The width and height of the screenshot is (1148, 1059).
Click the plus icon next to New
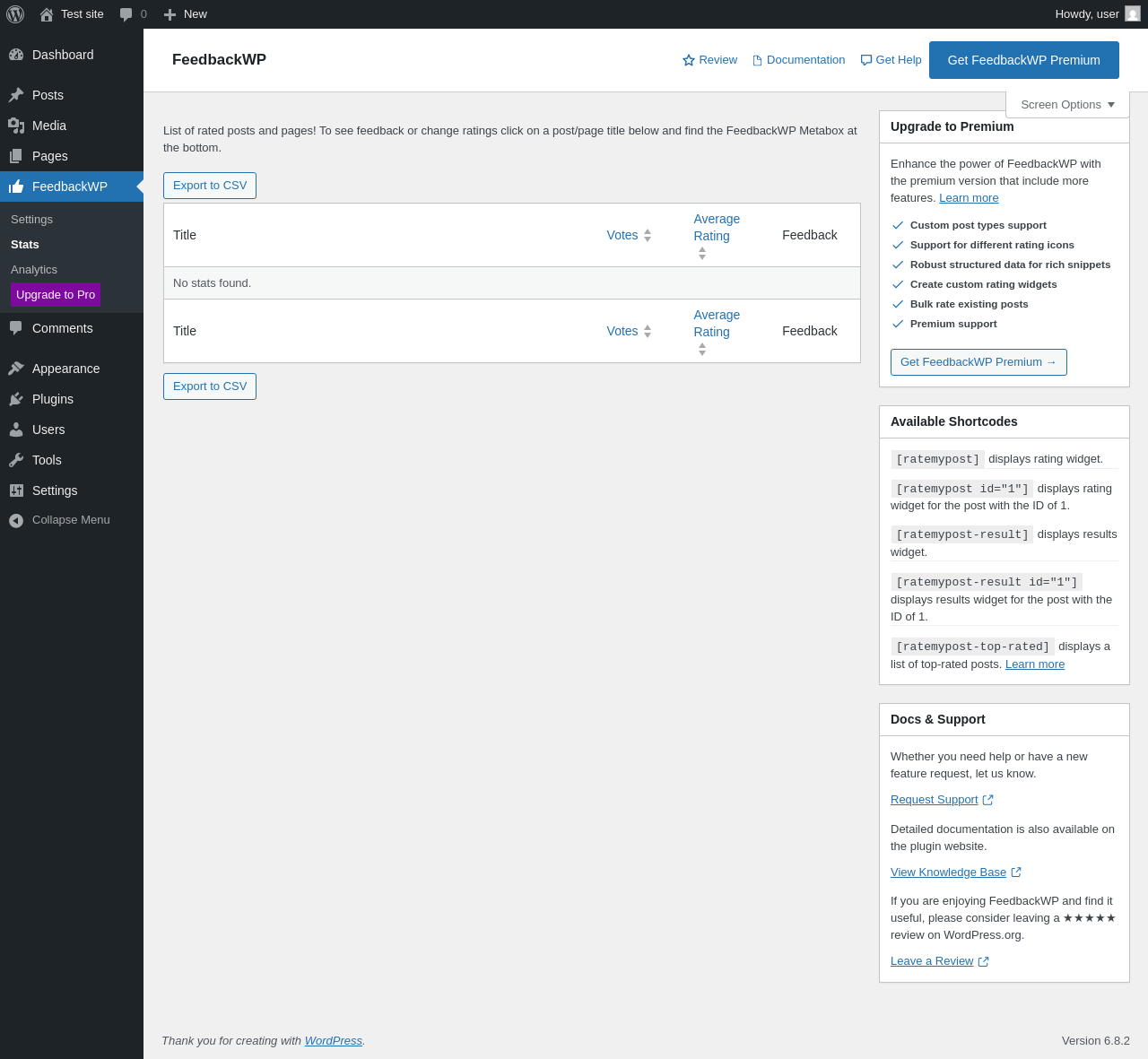pyautogui.click(x=170, y=14)
